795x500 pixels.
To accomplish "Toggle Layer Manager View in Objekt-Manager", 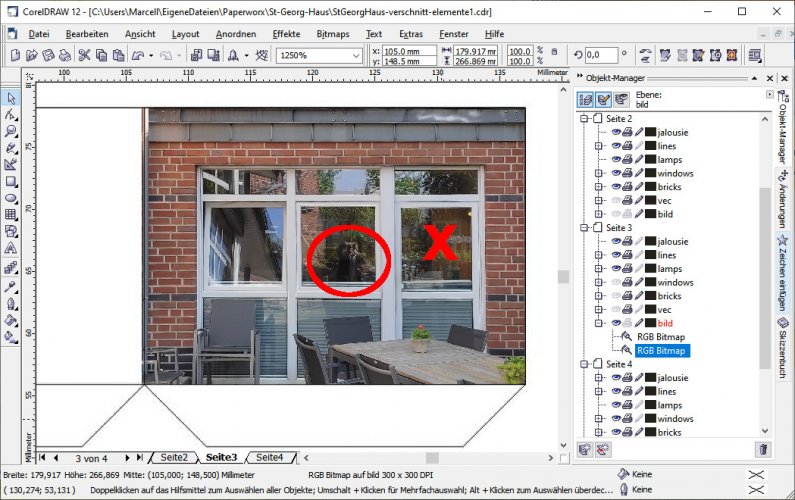I will click(x=622, y=99).
